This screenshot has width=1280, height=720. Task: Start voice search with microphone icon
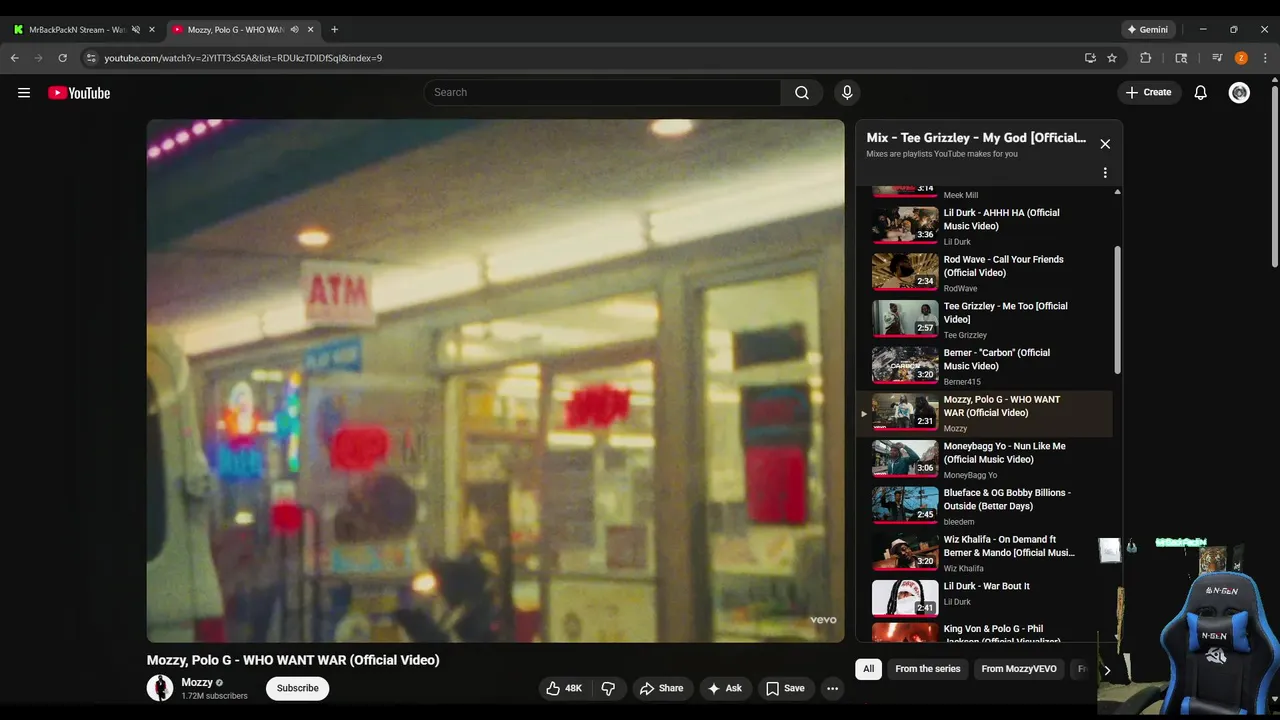[847, 92]
